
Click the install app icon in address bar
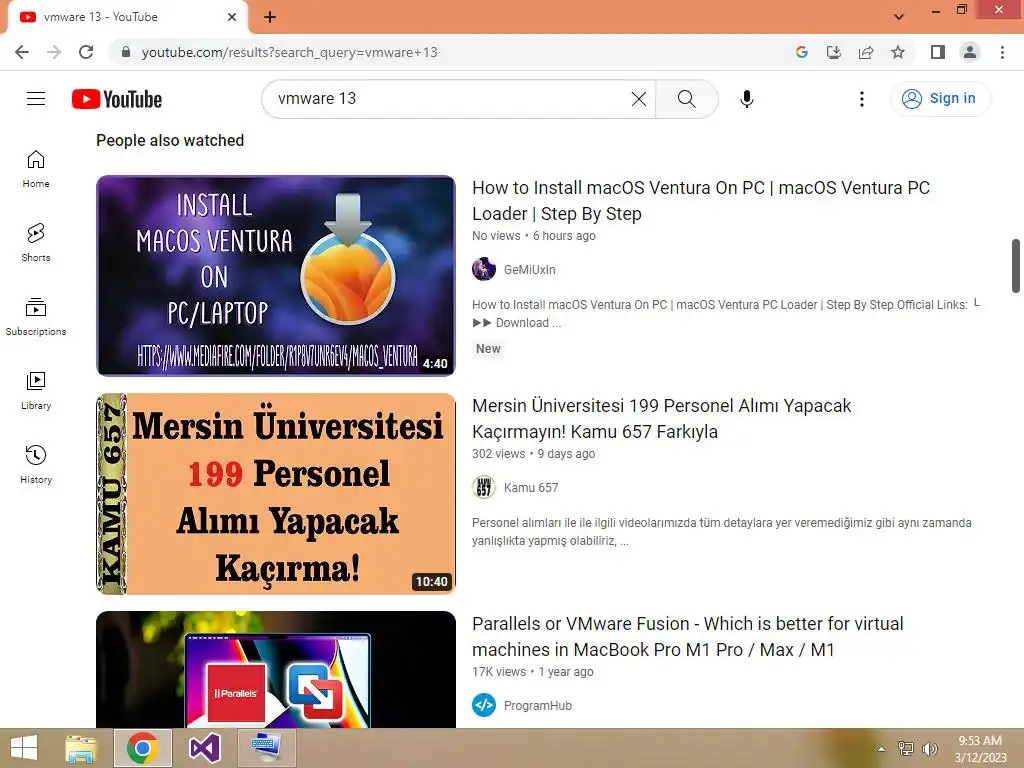click(x=834, y=52)
